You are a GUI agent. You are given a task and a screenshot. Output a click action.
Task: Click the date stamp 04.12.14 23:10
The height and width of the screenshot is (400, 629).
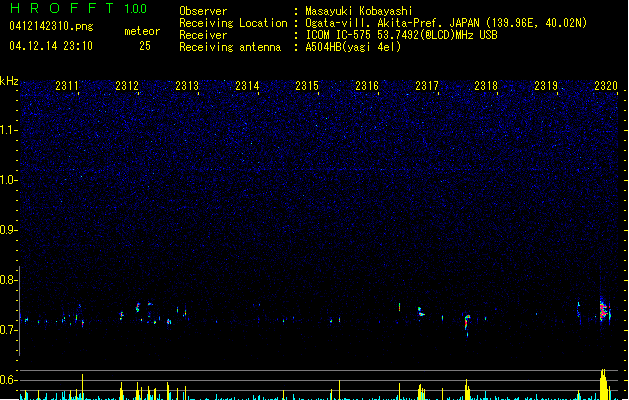tap(51, 46)
